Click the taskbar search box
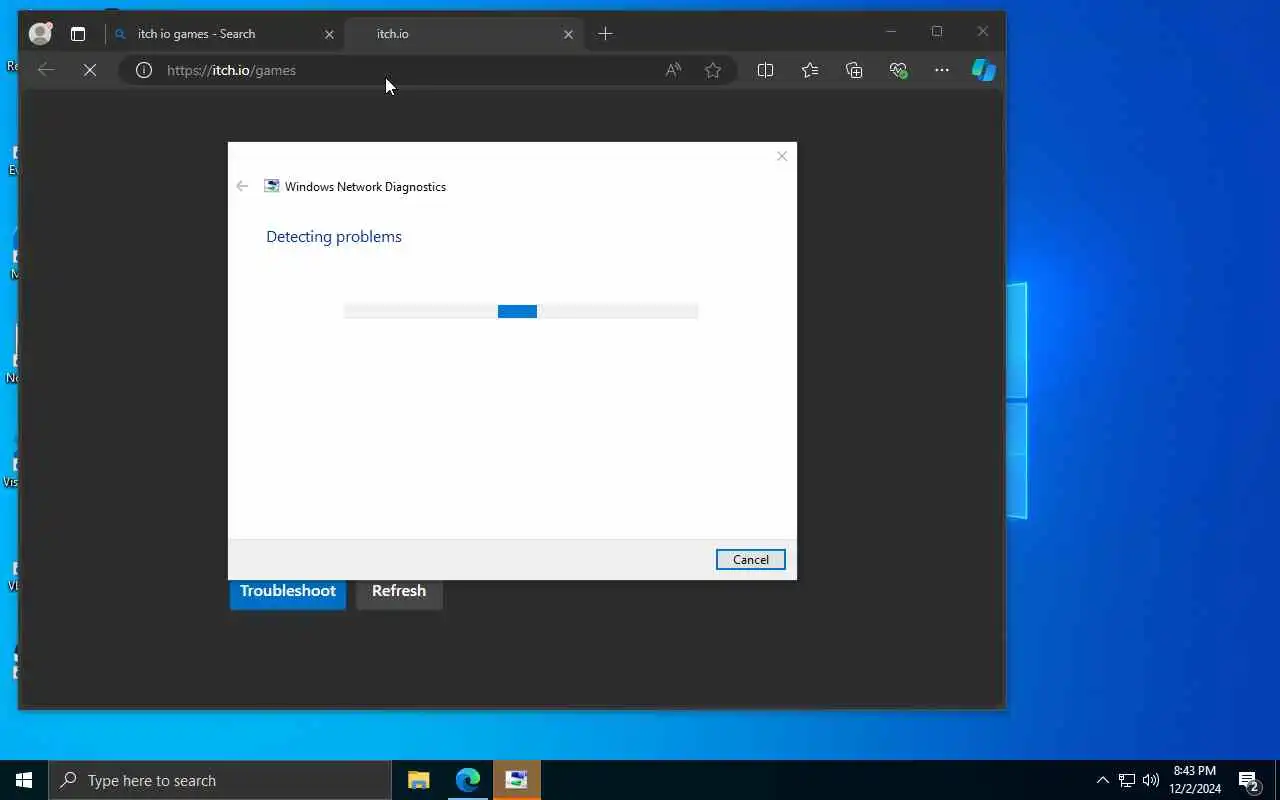Screen dimensions: 1280x800 [220, 780]
